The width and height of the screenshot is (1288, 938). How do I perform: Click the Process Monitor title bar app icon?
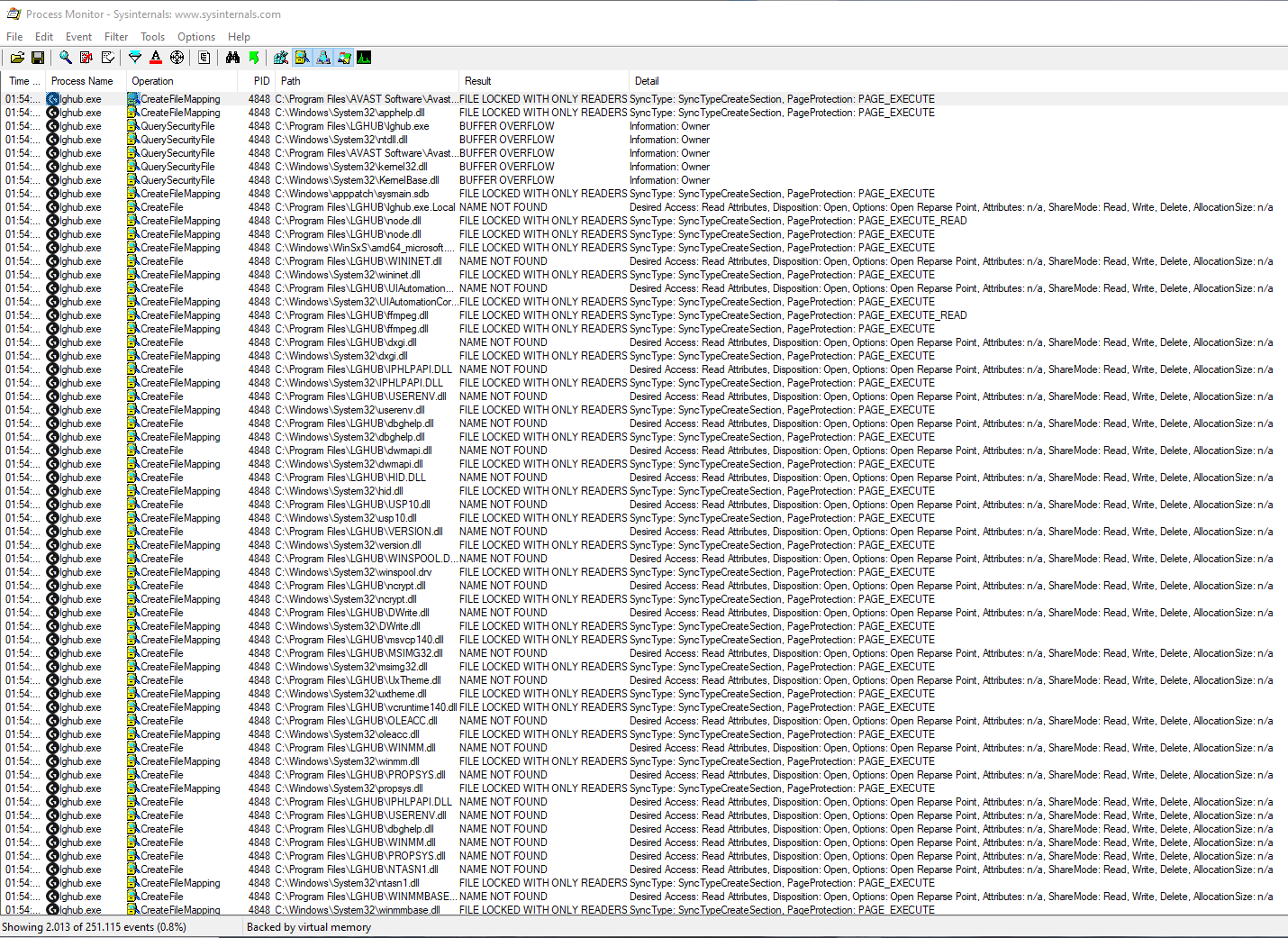point(14,14)
